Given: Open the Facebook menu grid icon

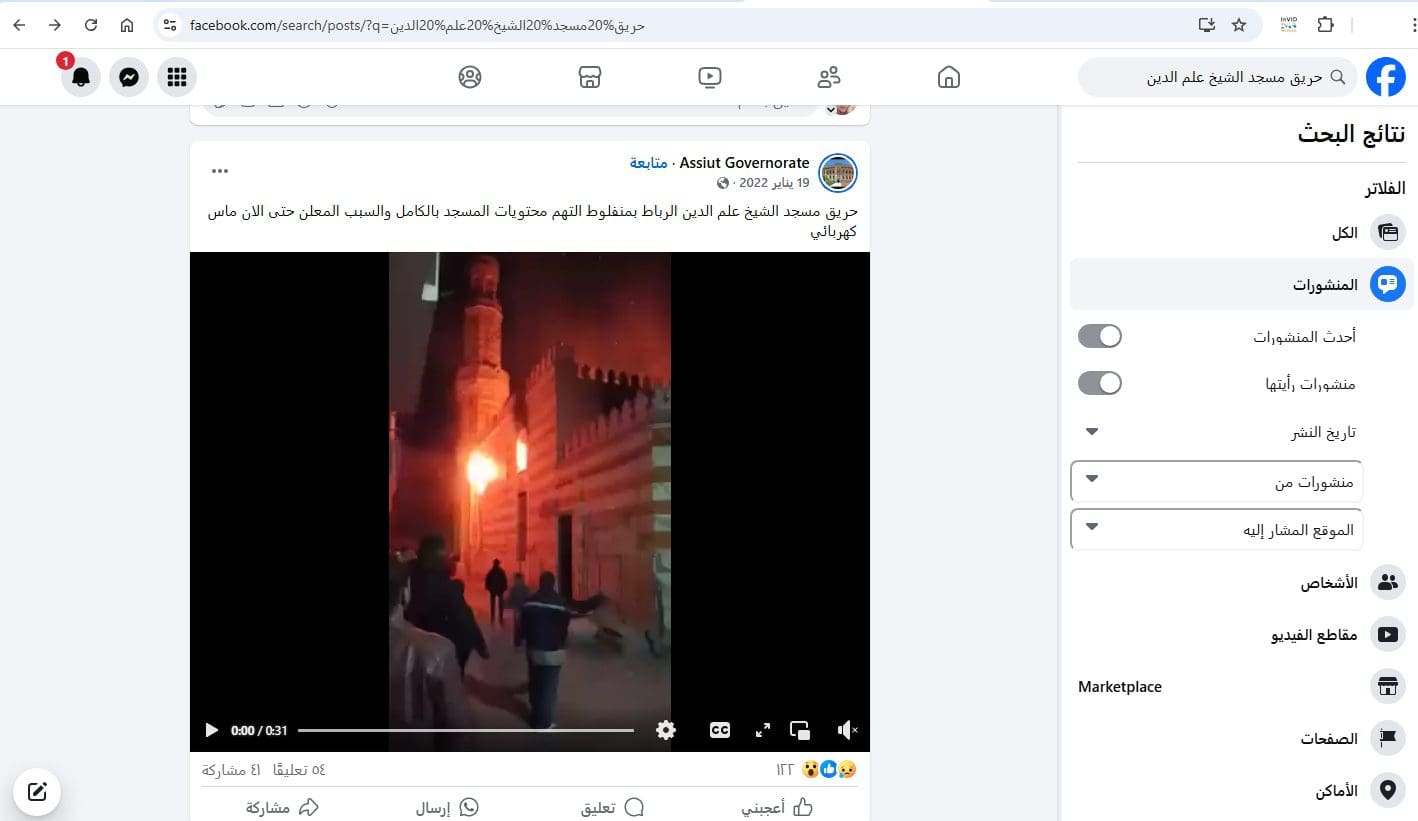Looking at the screenshot, I should tap(177, 77).
